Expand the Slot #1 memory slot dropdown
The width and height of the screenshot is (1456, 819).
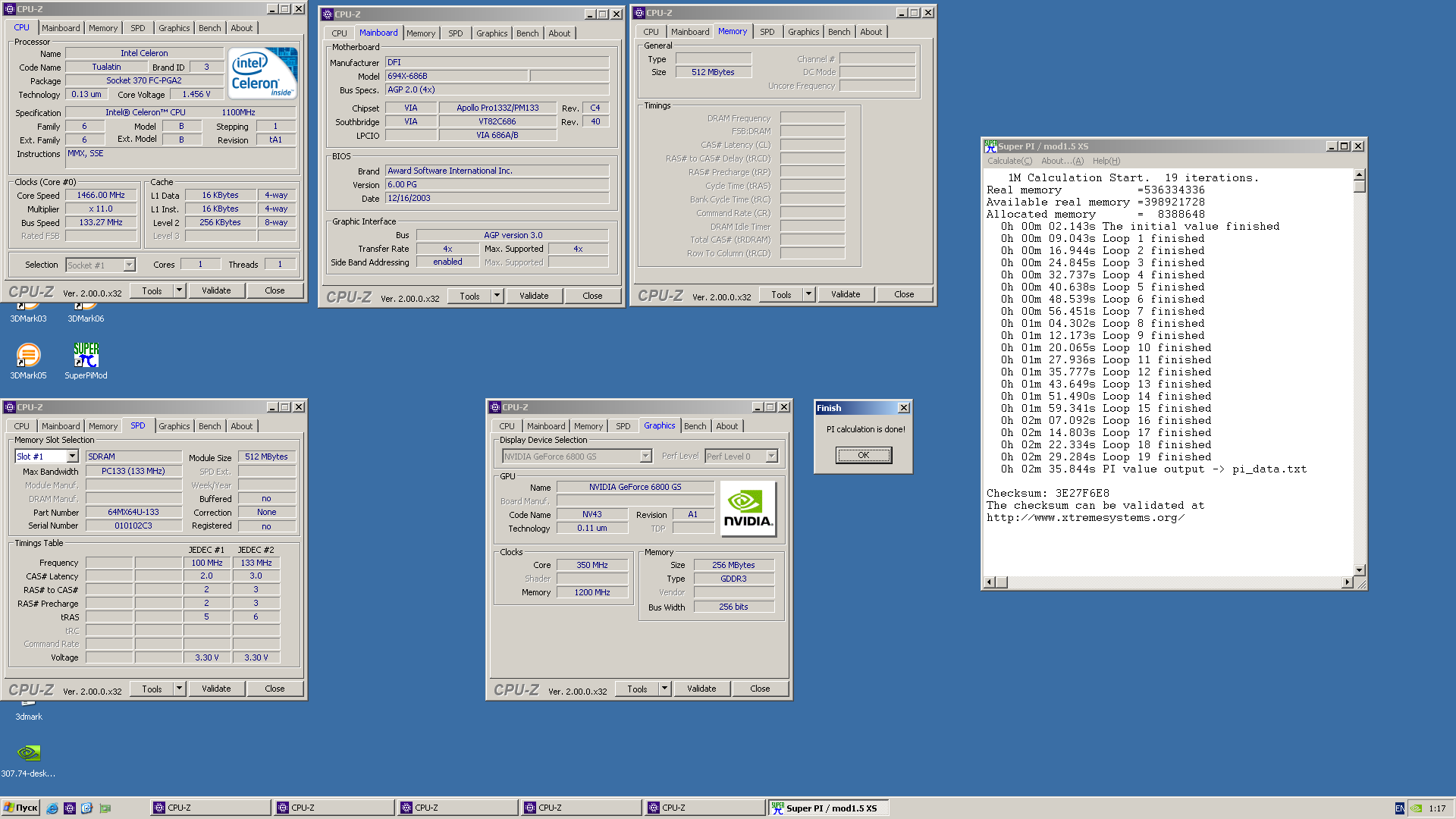pos(73,457)
